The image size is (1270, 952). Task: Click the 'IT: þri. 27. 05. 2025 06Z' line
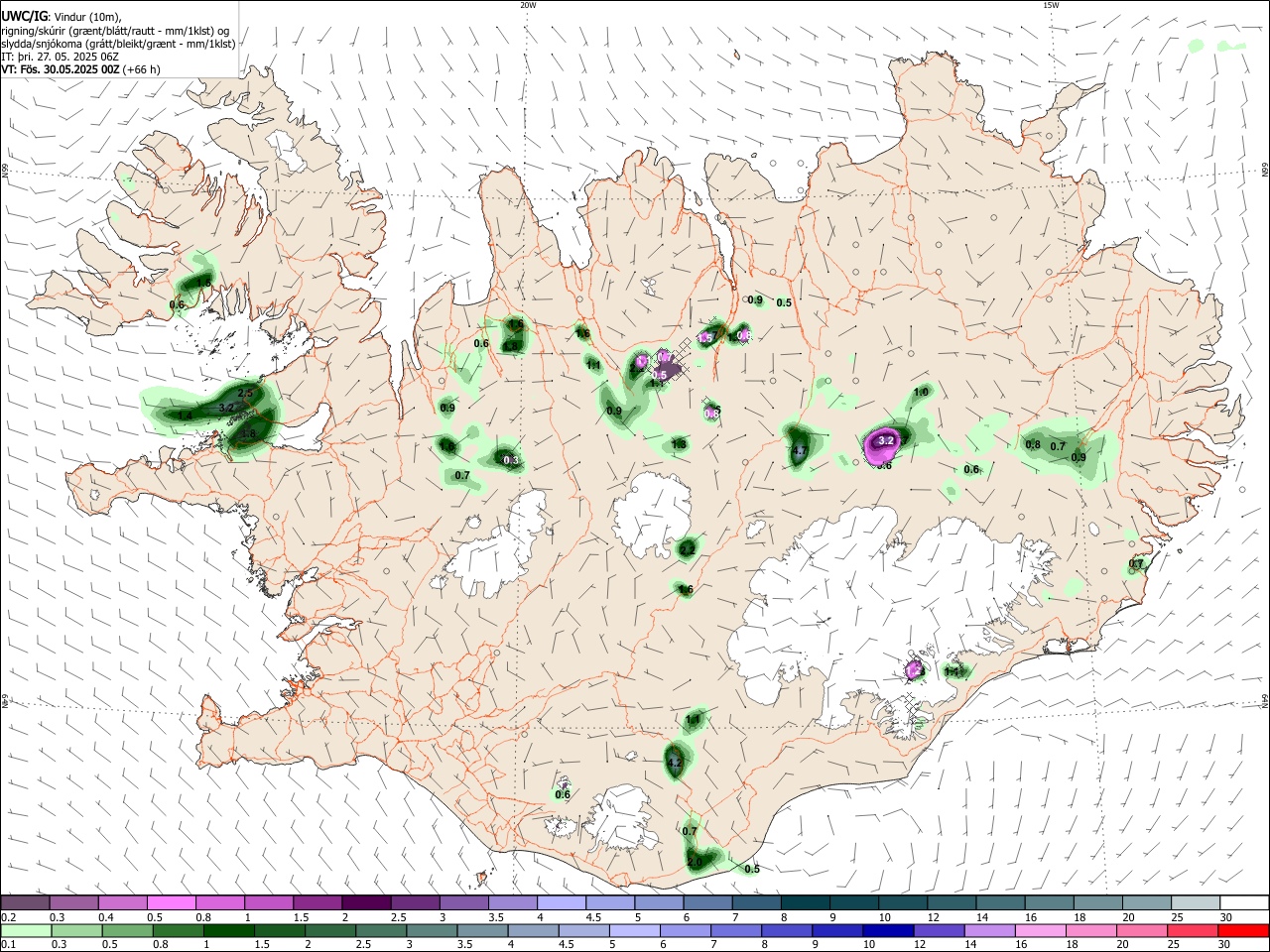pyautogui.click(x=60, y=57)
